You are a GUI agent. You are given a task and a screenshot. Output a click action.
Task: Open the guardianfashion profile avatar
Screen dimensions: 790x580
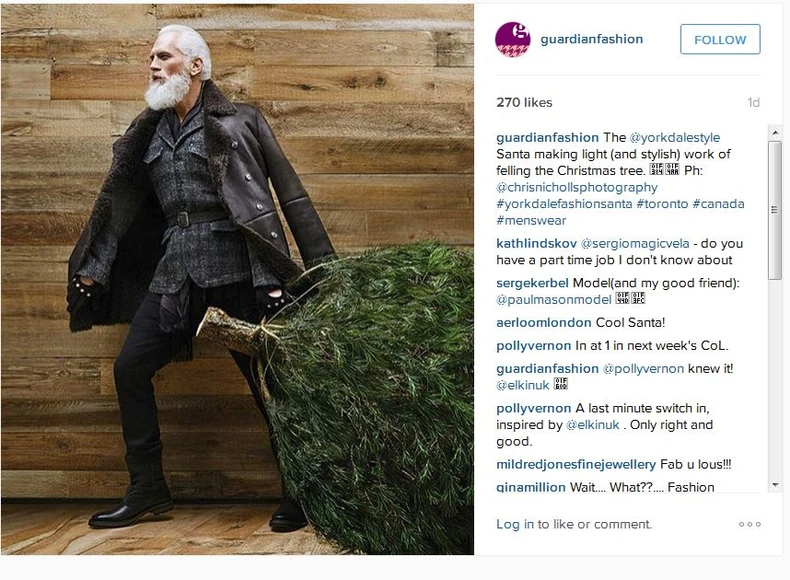(512, 39)
